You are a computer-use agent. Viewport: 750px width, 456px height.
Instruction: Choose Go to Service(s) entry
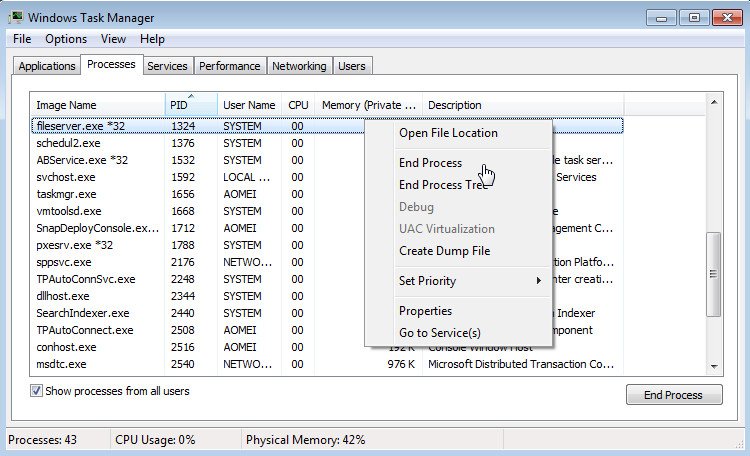coord(439,333)
